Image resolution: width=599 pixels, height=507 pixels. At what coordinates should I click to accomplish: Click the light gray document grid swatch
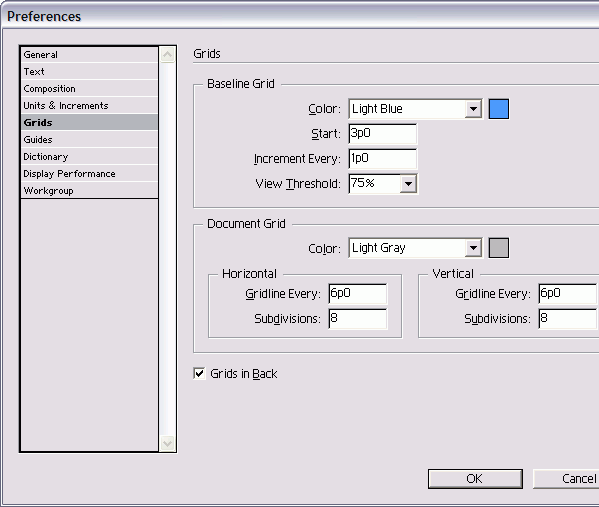click(x=499, y=248)
